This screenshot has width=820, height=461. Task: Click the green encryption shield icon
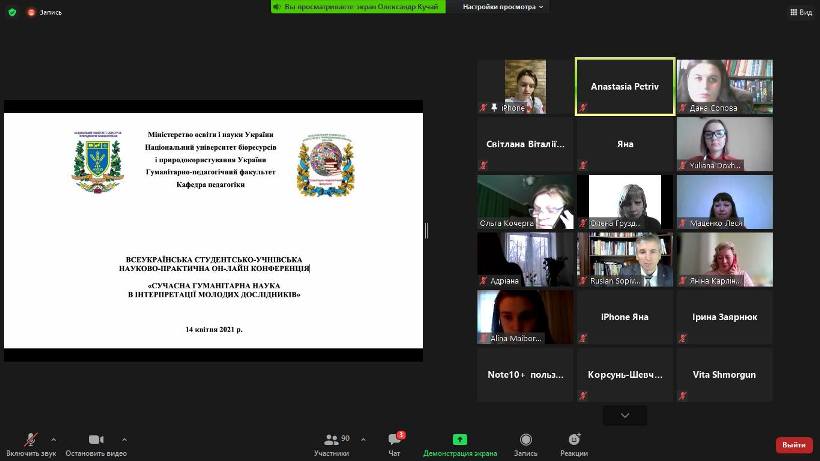click(x=12, y=12)
